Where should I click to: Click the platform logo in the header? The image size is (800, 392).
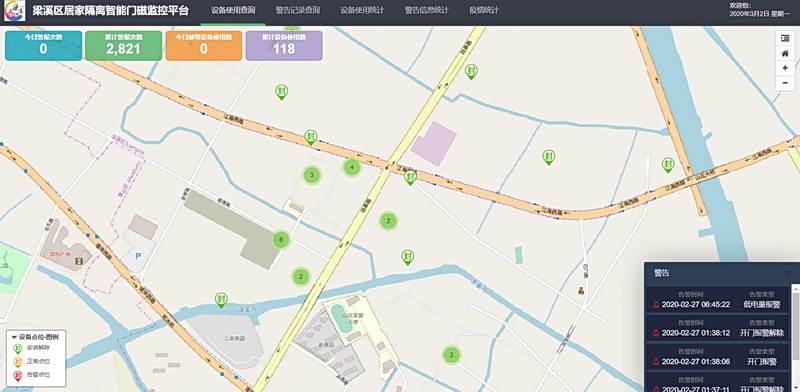pos(14,11)
